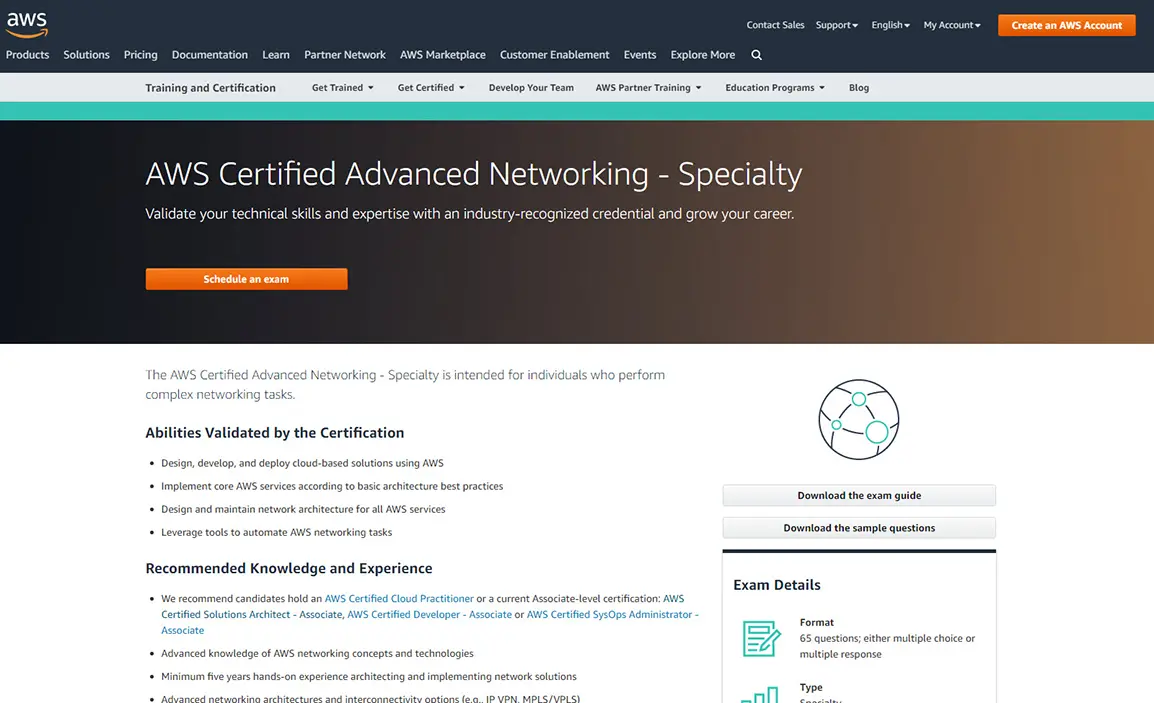Image resolution: width=1154 pixels, height=703 pixels.
Task: Open the Education Programs dropdown
Action: tap(775, 88)
